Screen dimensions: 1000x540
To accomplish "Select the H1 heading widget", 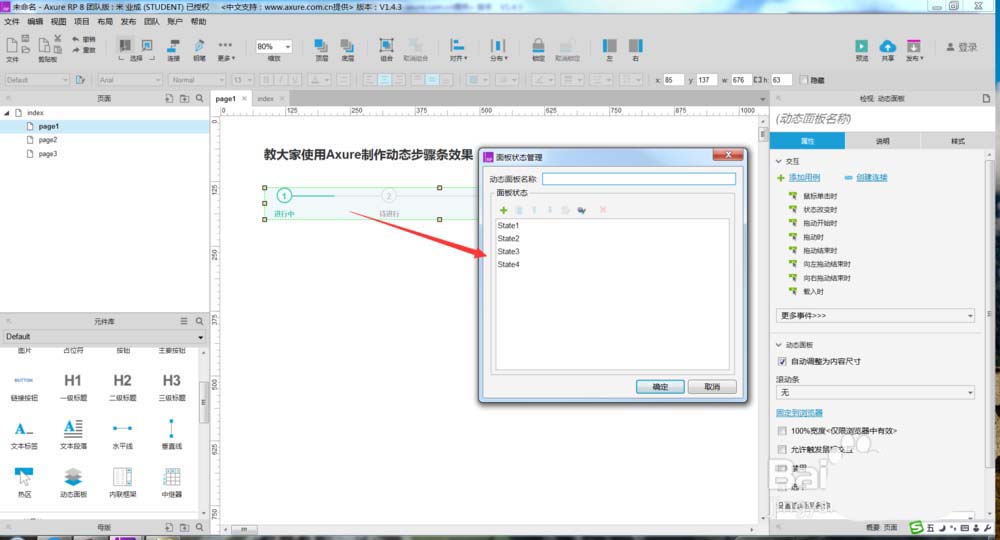I will 73,386.
